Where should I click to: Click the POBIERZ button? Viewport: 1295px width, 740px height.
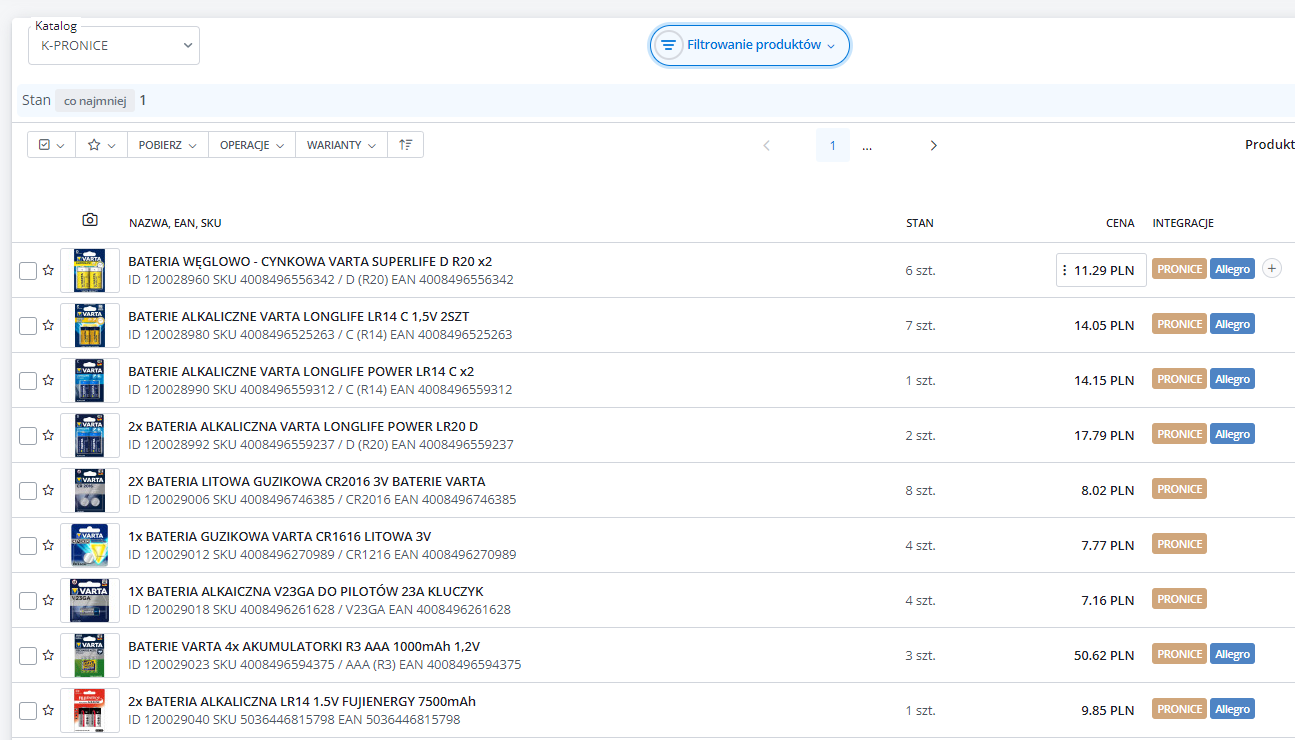pyautogui.click(x=166, y=145)
